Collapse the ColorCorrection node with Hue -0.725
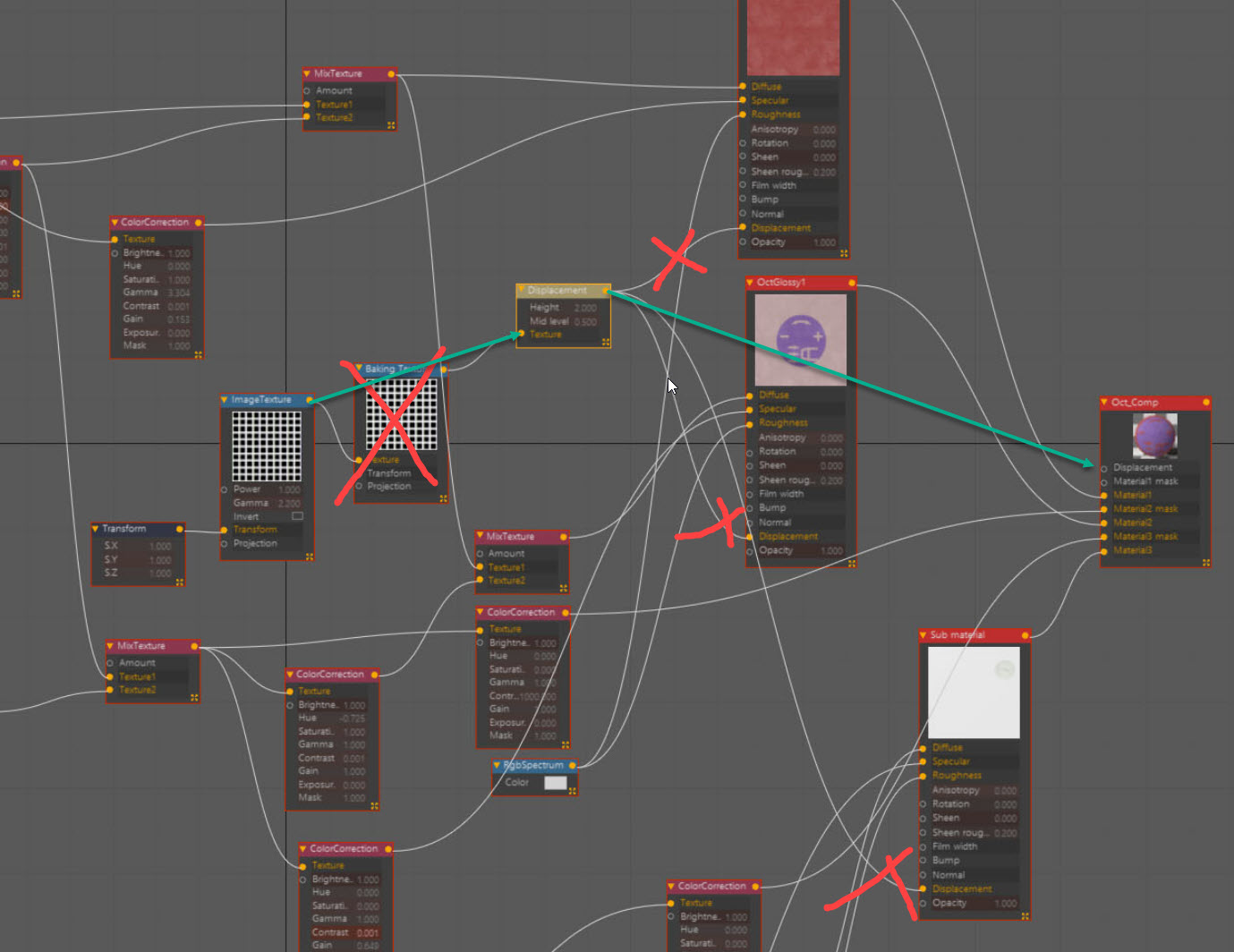The width and height of the screenshot is (1234, 952). (290, 675)
